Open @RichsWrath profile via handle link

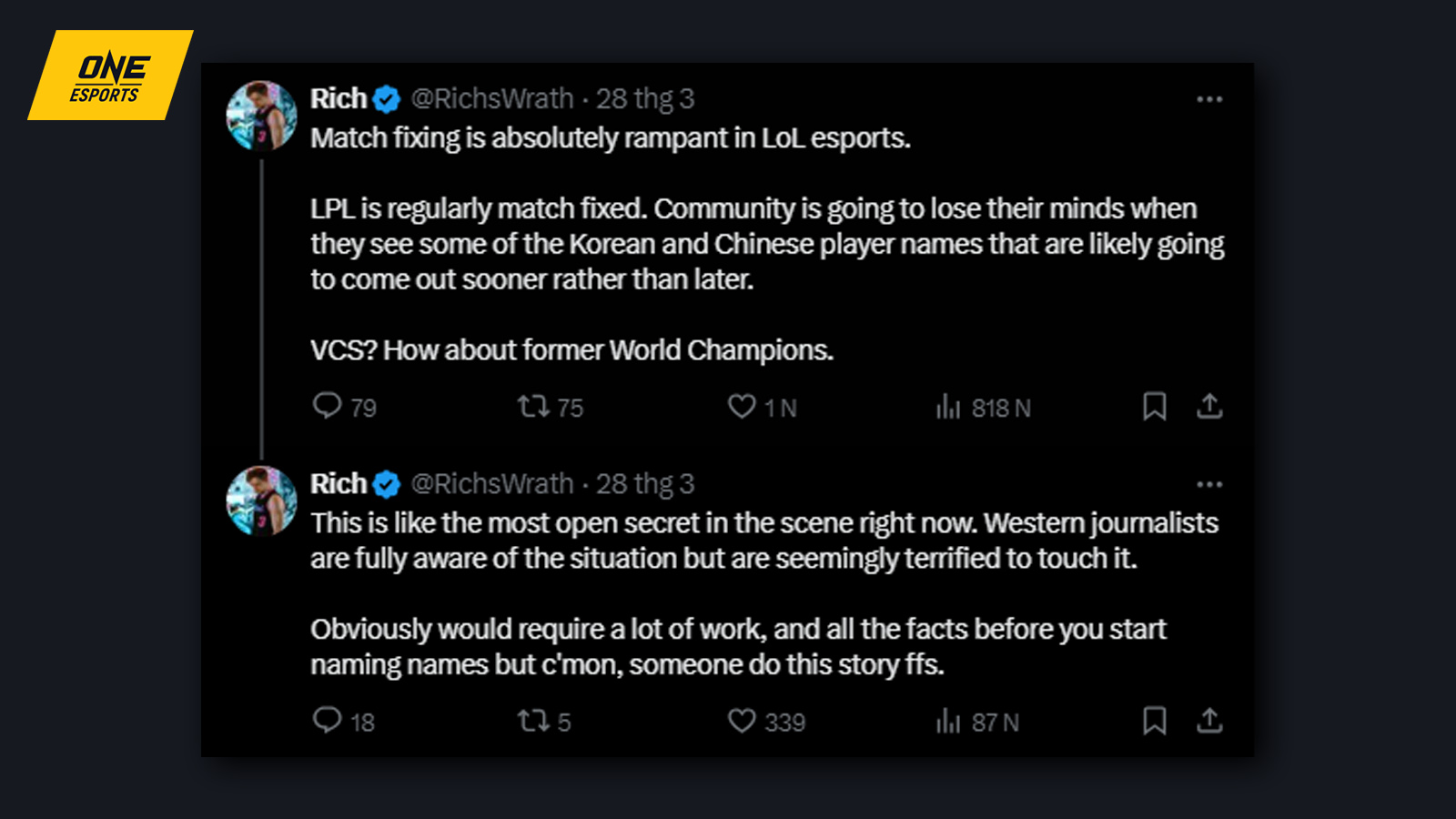491,98
